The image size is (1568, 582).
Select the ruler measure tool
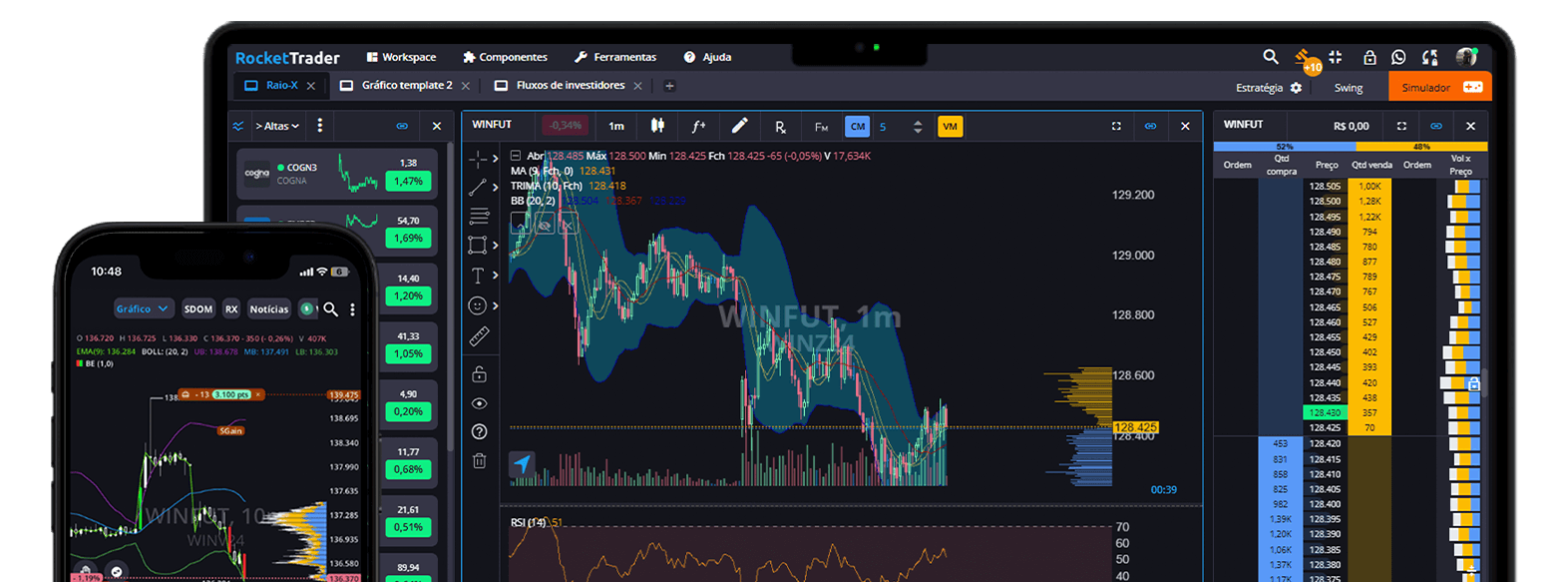pyautogui.click(x=479, y=337)
